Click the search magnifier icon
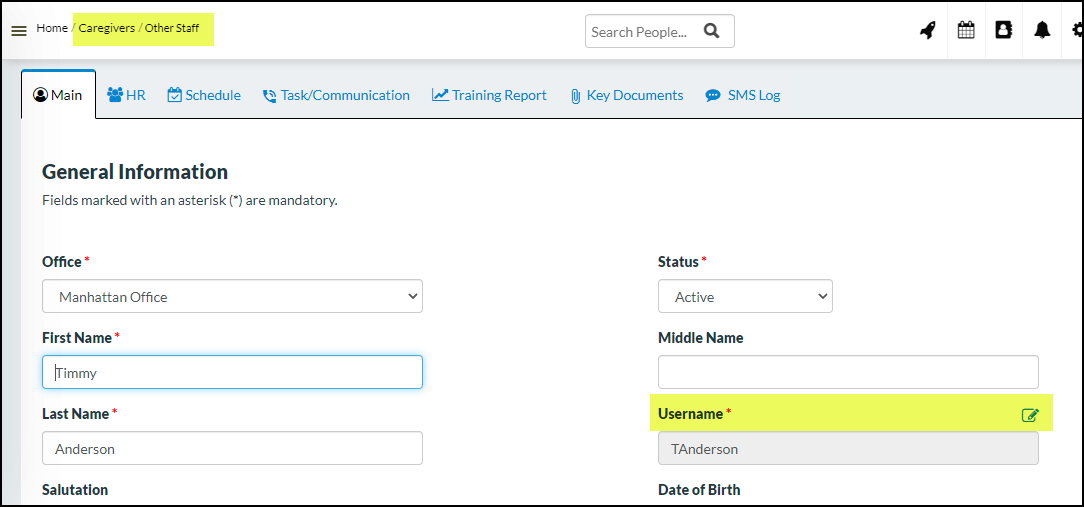 [711, 31]
